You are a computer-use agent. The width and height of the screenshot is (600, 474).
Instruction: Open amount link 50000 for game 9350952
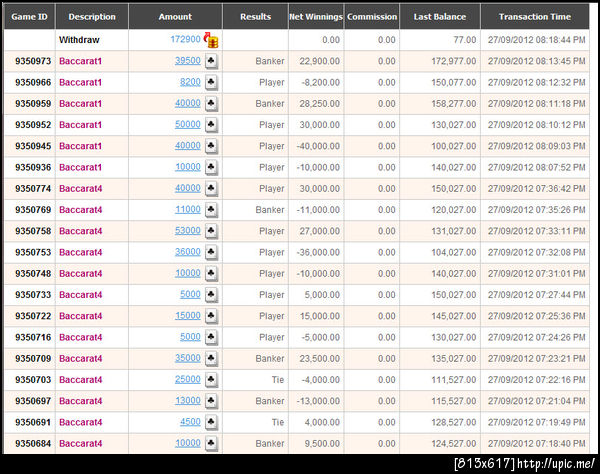(188, 124)
